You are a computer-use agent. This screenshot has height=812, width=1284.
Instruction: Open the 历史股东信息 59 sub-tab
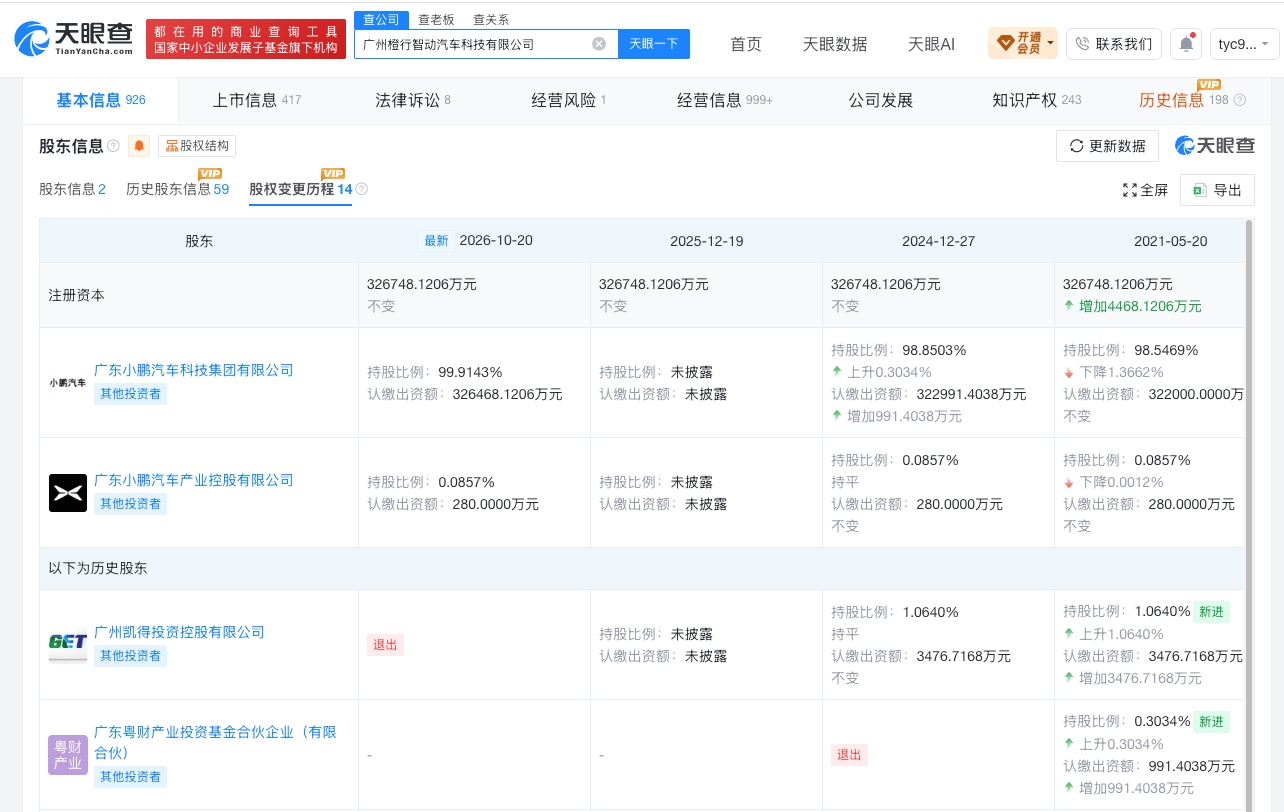pyautogui.click(x=177, y=189)
